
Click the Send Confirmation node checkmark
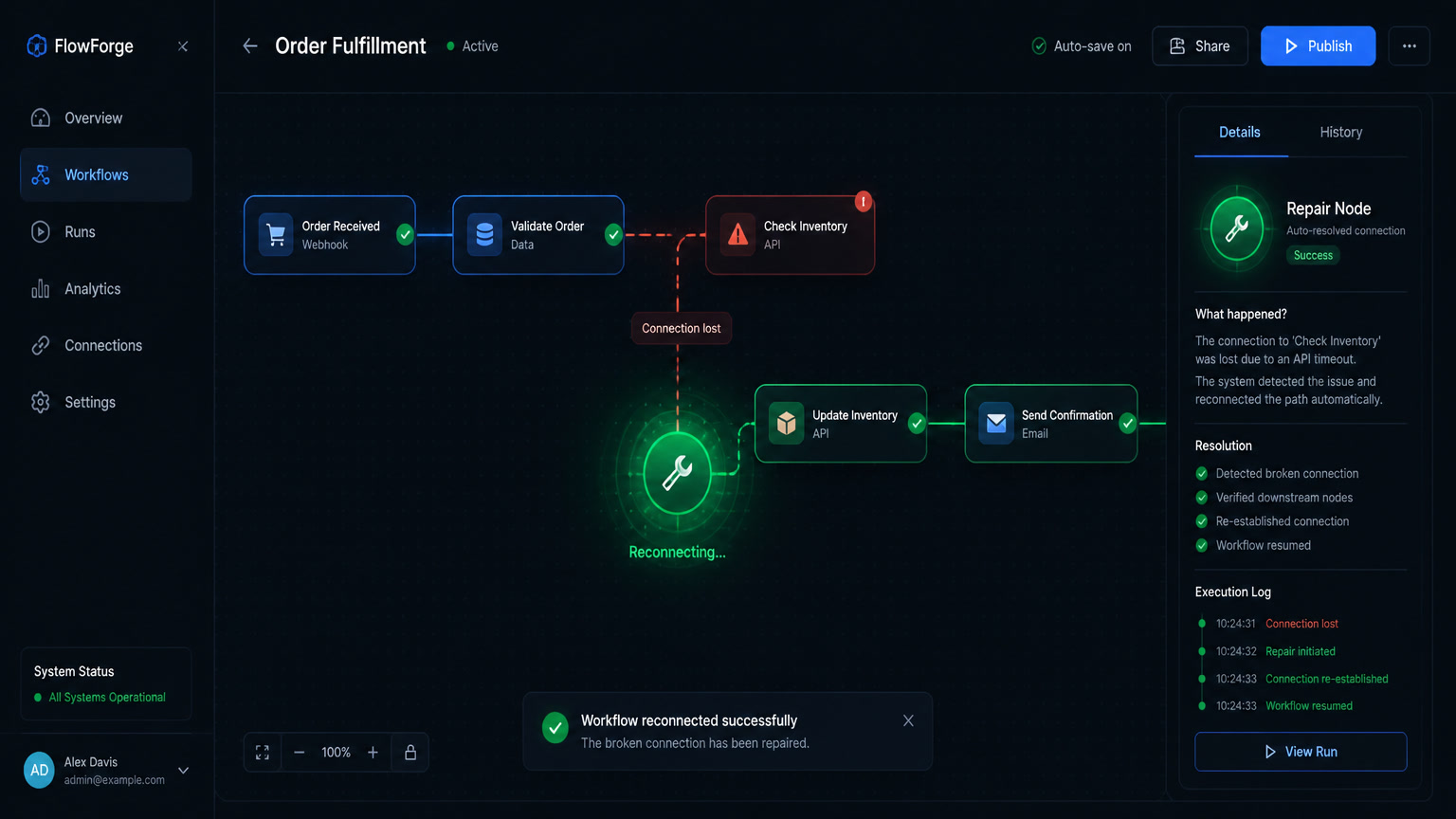click(x=1127, y=423)
